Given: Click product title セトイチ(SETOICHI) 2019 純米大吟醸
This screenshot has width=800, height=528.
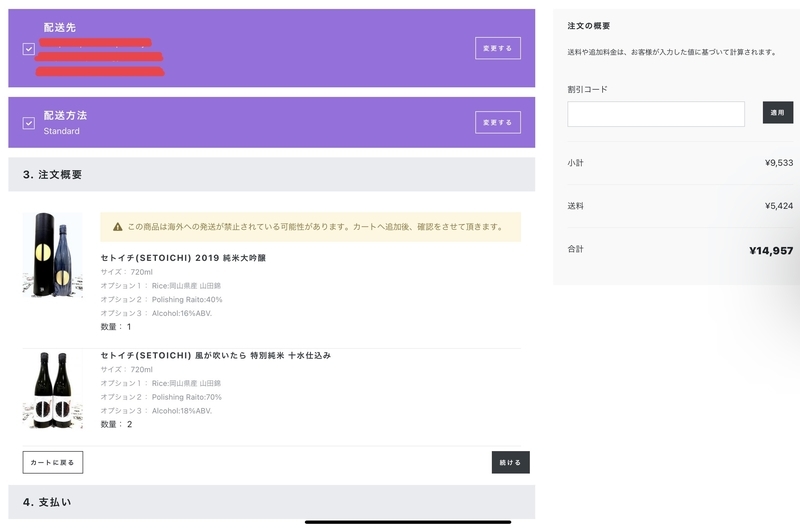Looking at the screenshot, I should point(183,258).
